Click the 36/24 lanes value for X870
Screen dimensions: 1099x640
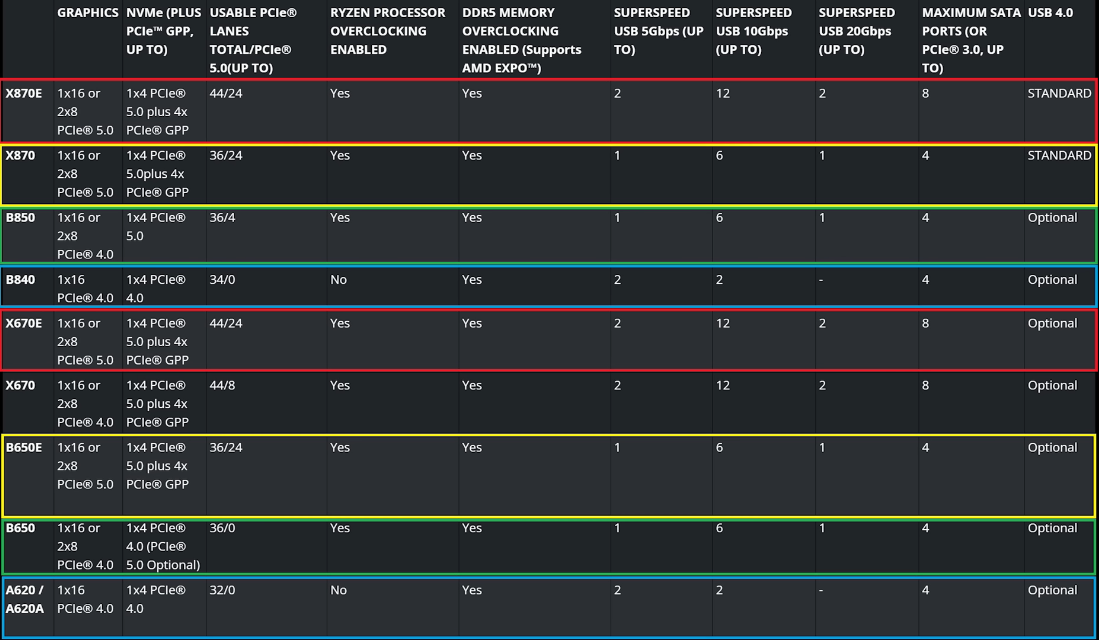point(226,156)
